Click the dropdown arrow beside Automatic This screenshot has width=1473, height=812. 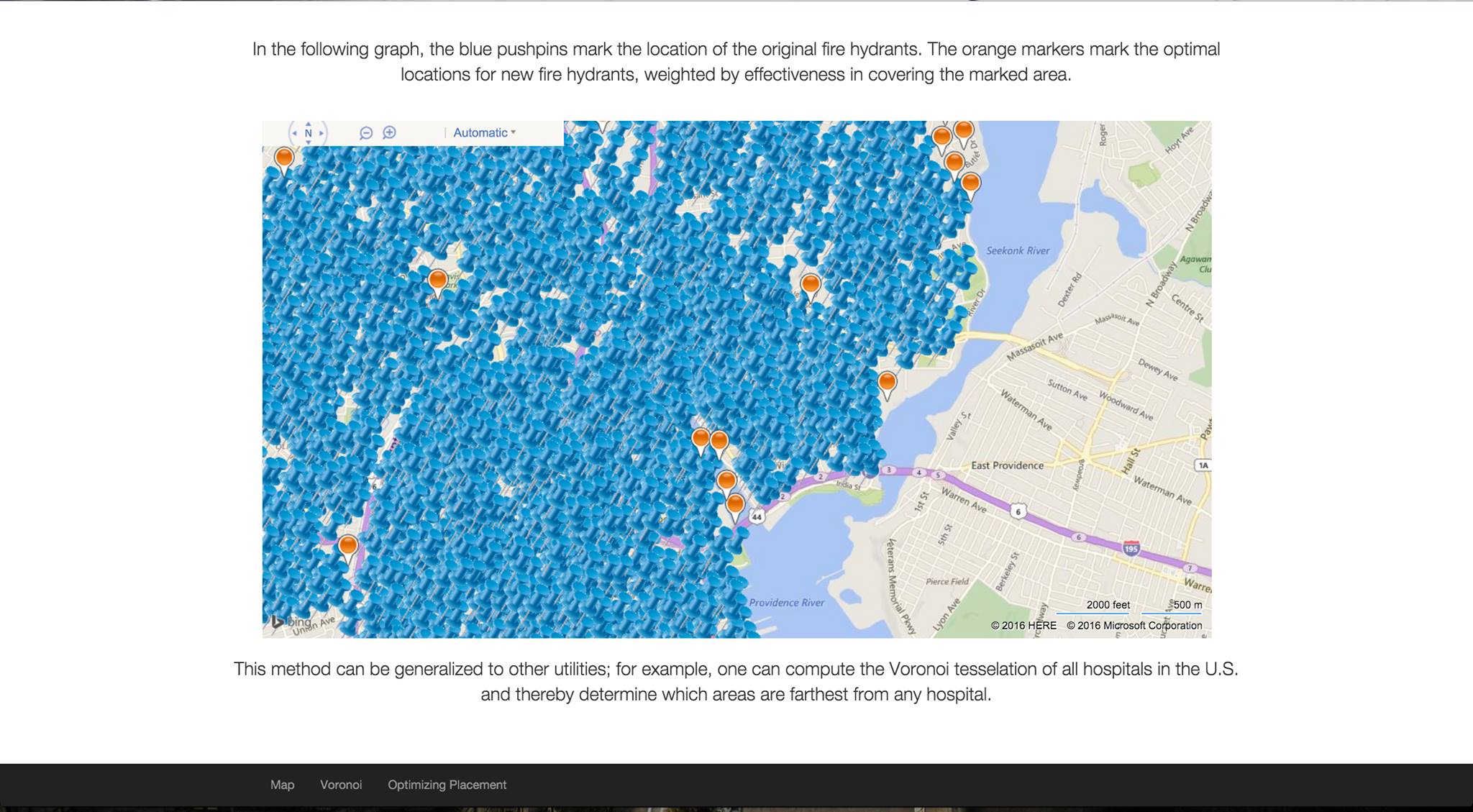point(514,132)
